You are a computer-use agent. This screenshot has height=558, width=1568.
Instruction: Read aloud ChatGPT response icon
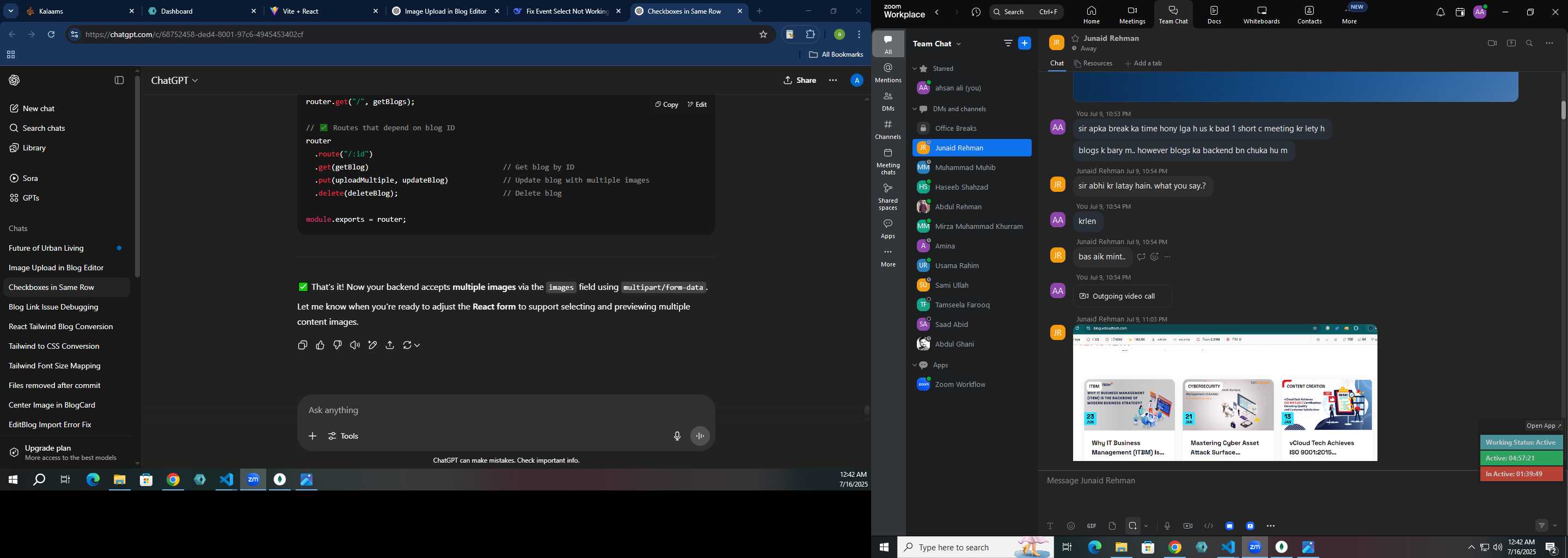point(355,345)
